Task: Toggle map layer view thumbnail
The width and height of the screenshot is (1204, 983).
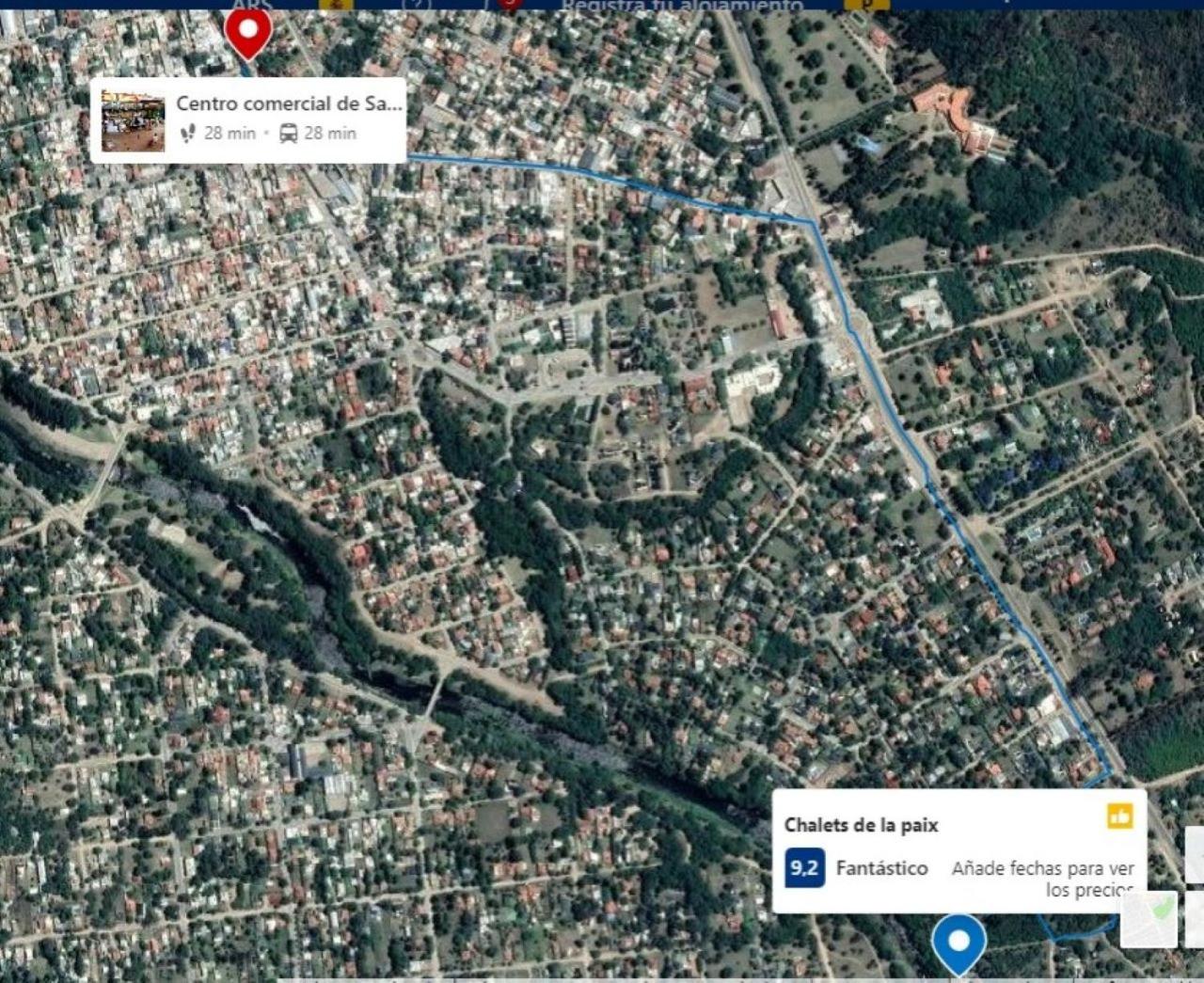Action: tap(1149, 918)
